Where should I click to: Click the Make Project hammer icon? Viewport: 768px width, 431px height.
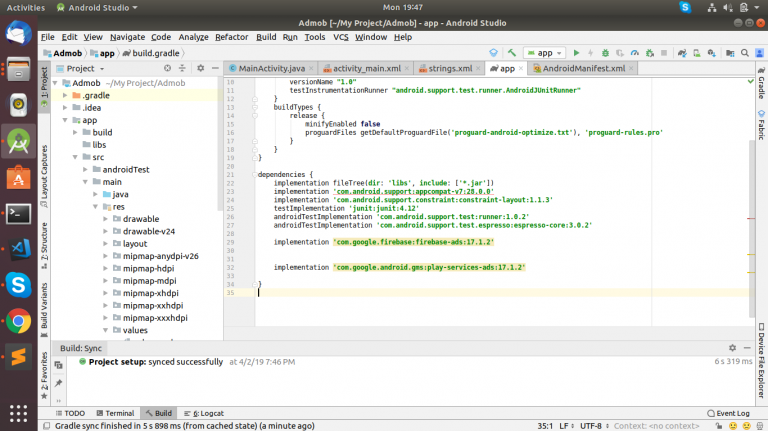tap(511, 53)
